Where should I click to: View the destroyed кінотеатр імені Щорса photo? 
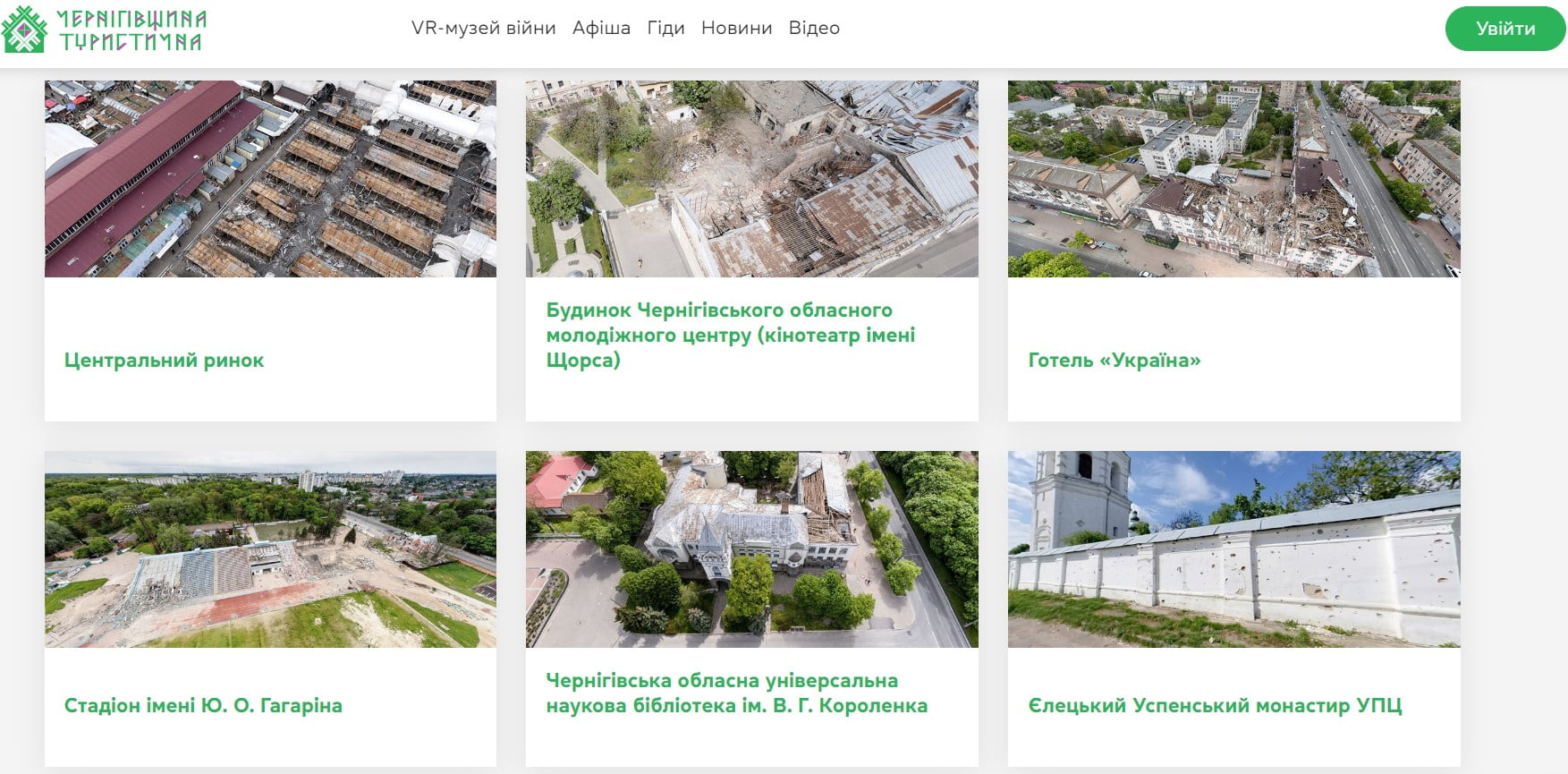[751, 179]
